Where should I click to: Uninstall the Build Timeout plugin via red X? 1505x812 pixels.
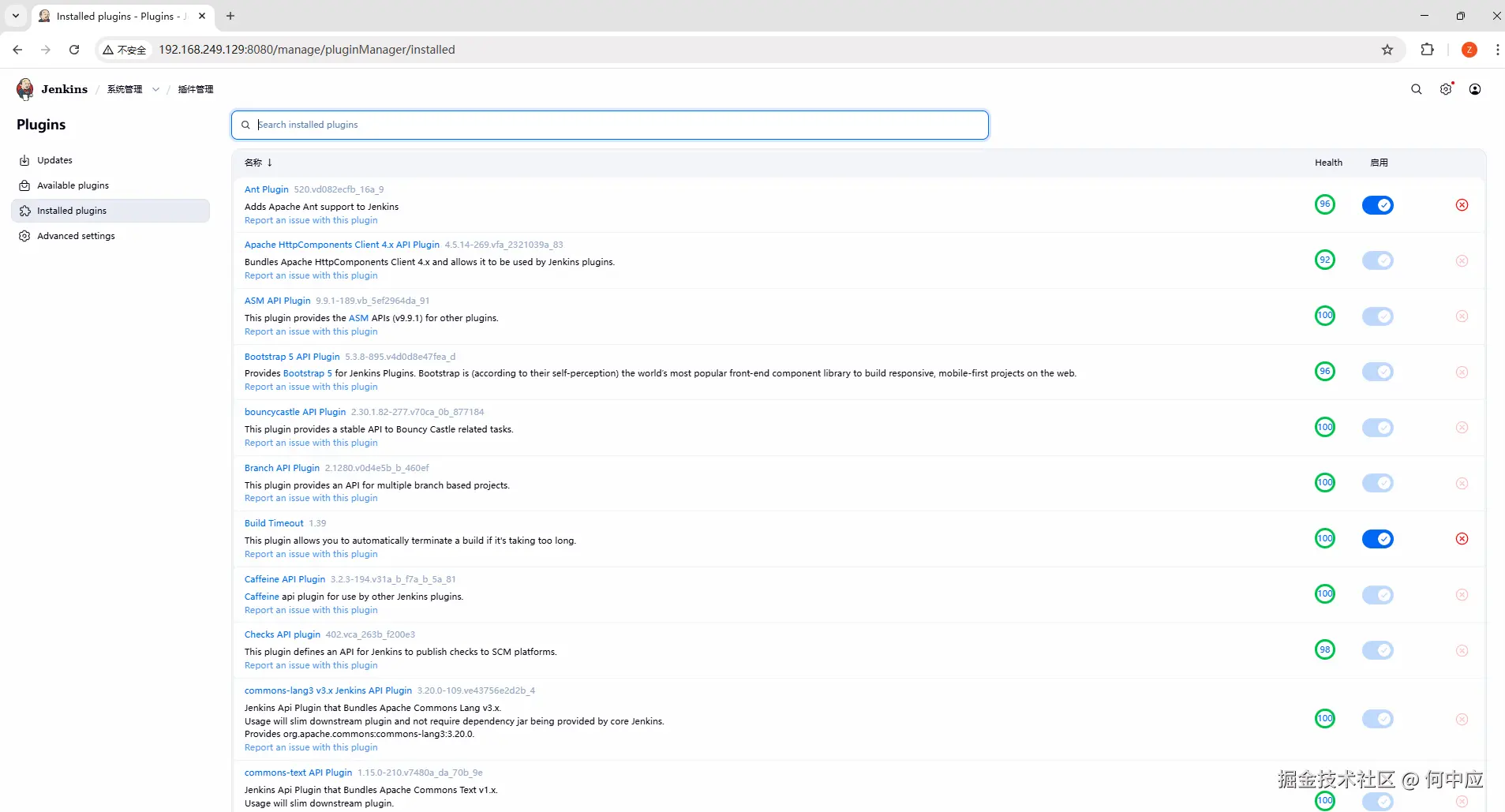click(1462, 539)
